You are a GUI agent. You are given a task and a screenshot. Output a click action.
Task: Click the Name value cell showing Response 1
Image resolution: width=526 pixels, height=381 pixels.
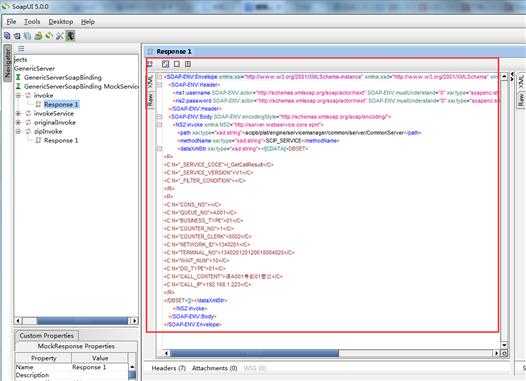pyautogui.click(x=100, y=367)
